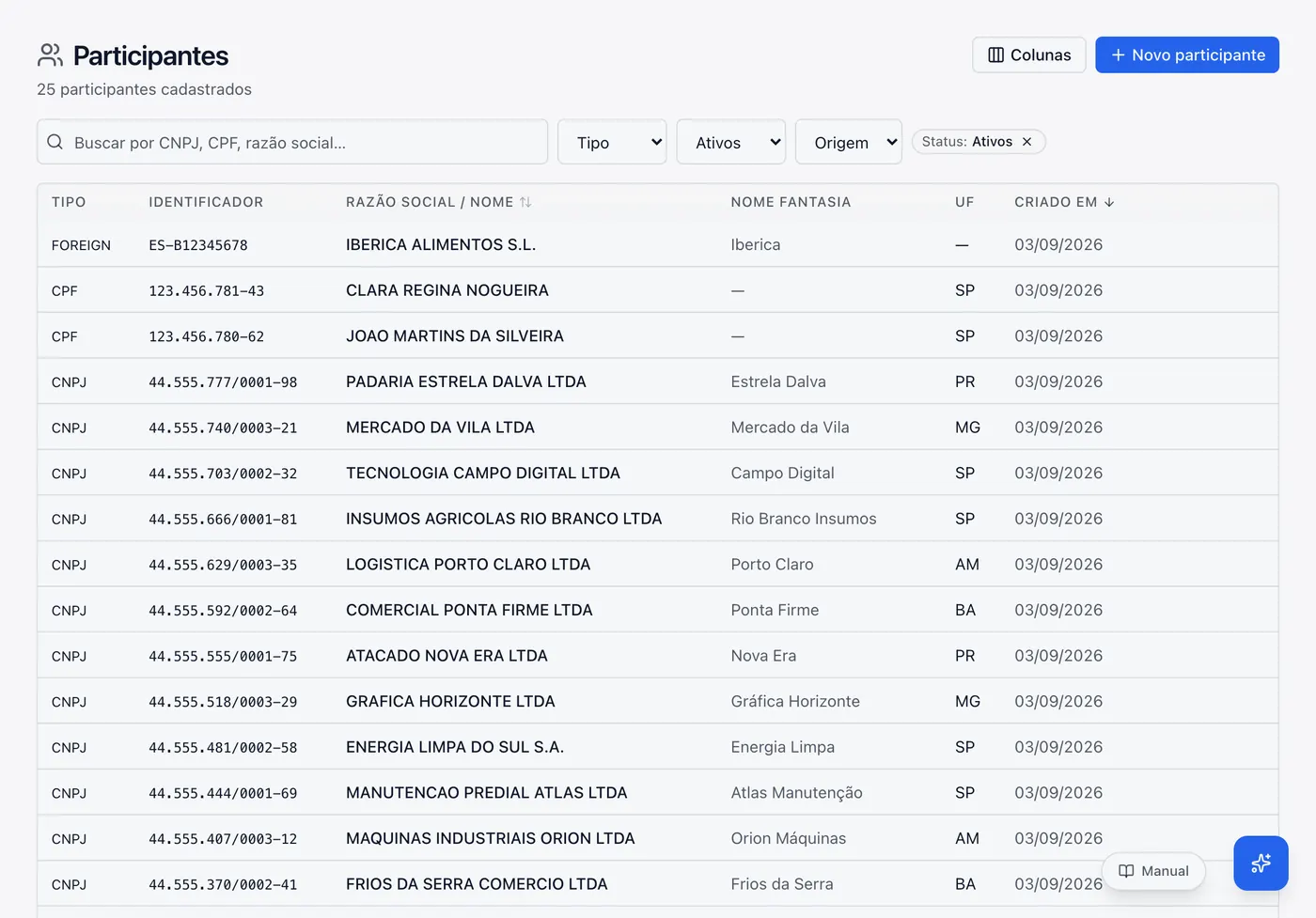Select ENERGIA LIMPA DO SUL S.A. row
Image resolution: width=1316 pixels, height=918 pixels.
click(x=658, y=747)
